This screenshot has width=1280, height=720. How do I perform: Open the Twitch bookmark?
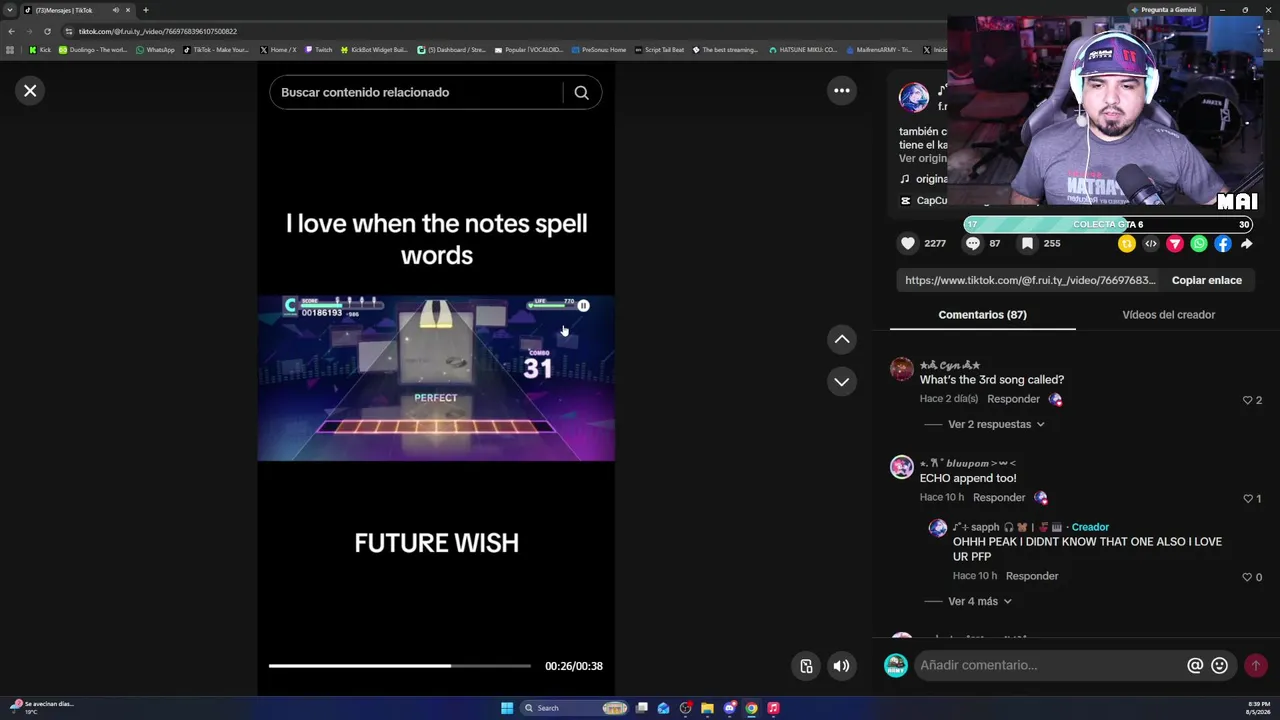click(319, 50)
